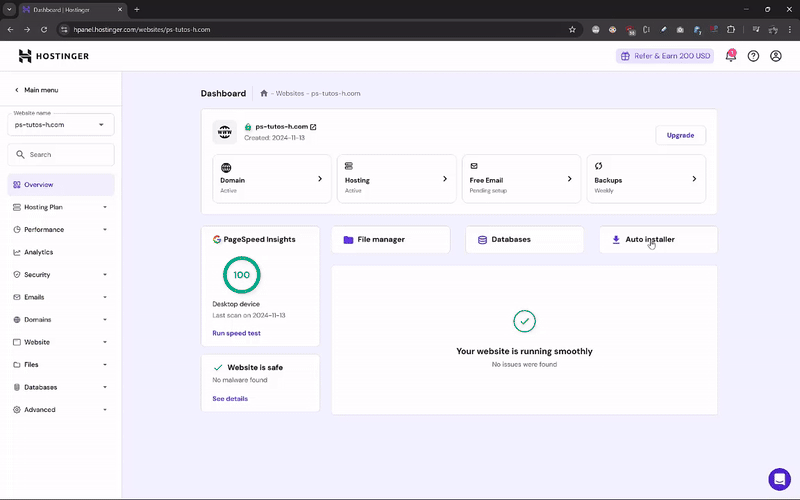Click the Run speed test link
The width and height of the screenshot is (800, 500).
[x=236, y=333]
